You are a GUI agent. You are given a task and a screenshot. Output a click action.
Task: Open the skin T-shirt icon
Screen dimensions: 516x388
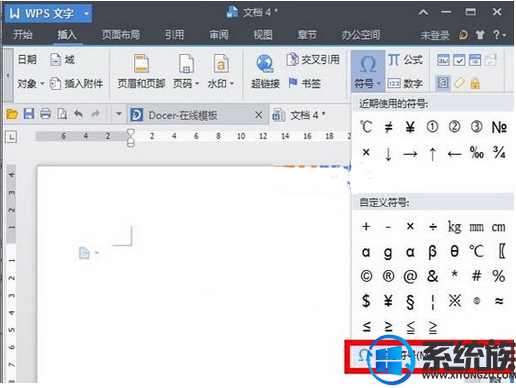click(480, 35)
